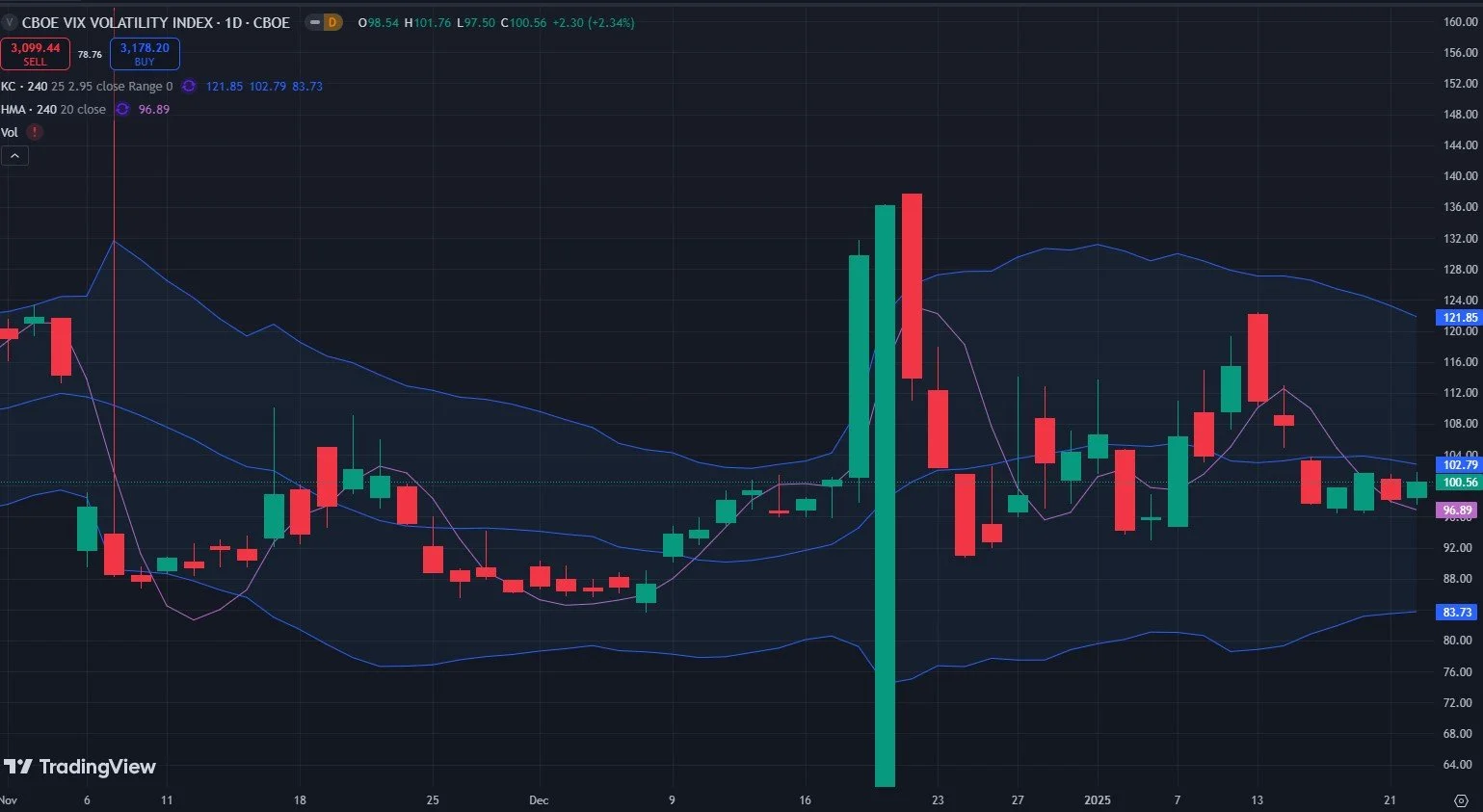This screenshot has height=812, width=1483.
Task: Select the HMA 240 indicator legend
Action: [x=53, y=109]
